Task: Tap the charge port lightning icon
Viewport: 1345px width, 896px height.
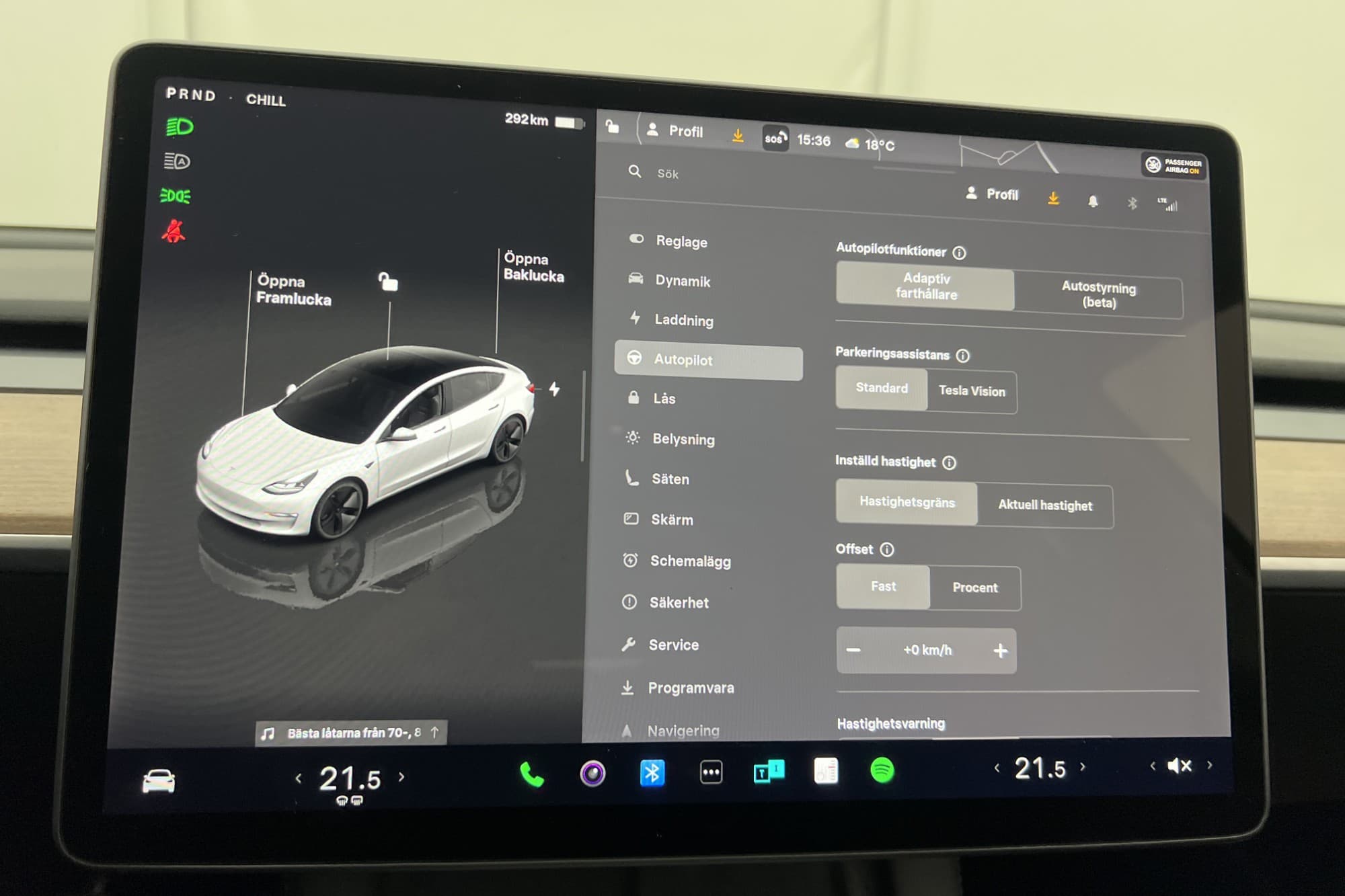Action: click(x=554, y=389)
